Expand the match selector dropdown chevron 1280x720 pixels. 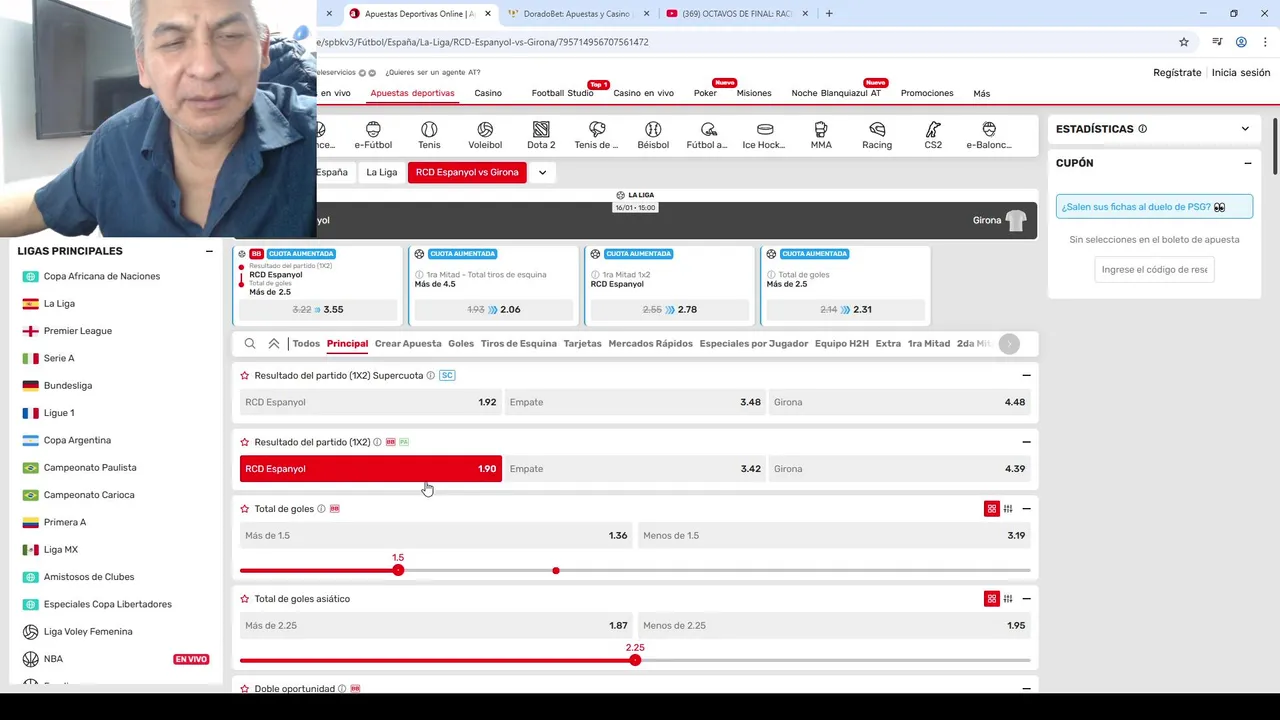click(542, 172)
